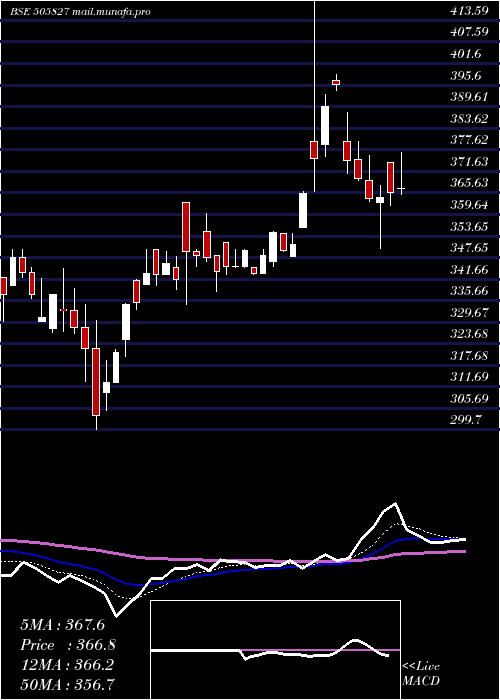Select the 389.61 price axis label
Screen dimensions: 500x700
pyautogui.click(x=469, y=97)
